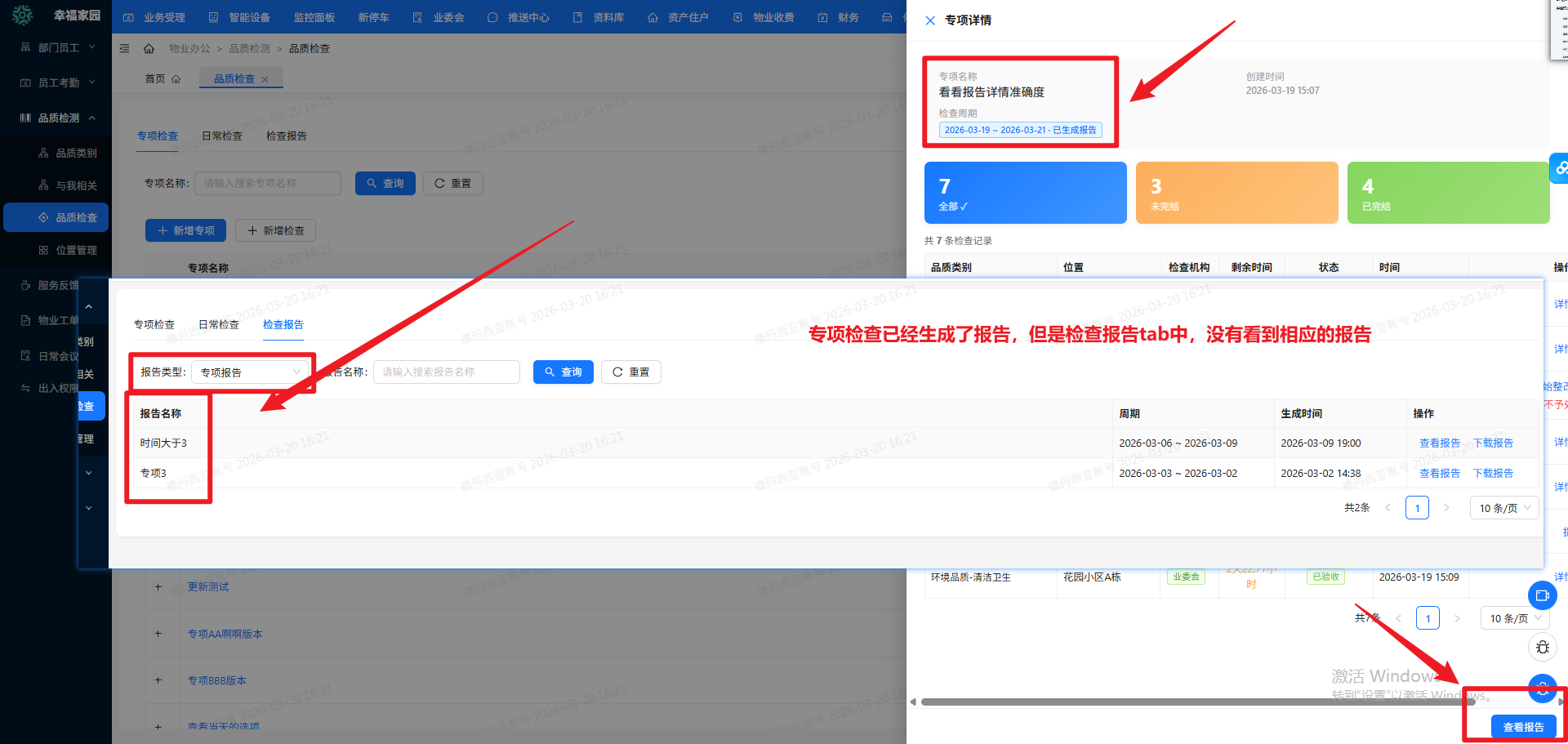This screenshot has width=1568, height=744.
Task: Select the 全部 blue filter card
Action: coord(1025,193)
